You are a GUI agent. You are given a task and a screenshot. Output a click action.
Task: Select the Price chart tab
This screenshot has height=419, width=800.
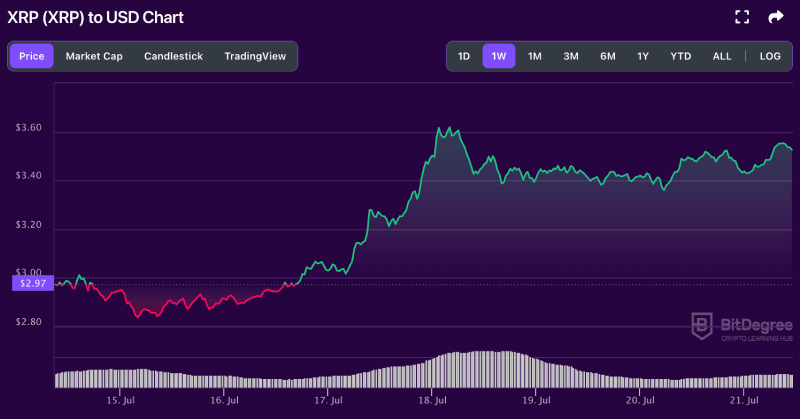32,56
